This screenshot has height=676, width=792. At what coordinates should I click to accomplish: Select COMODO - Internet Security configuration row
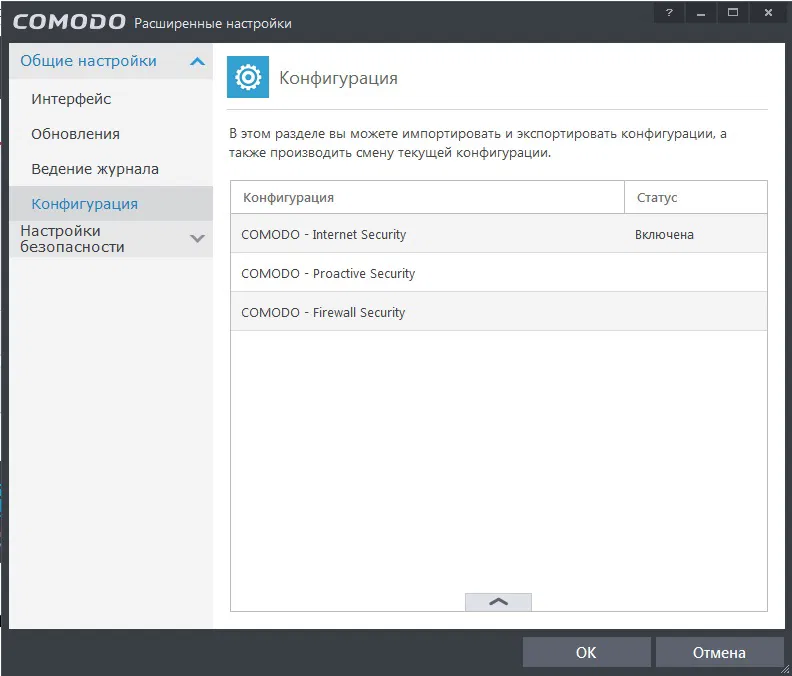pos(499,234)
